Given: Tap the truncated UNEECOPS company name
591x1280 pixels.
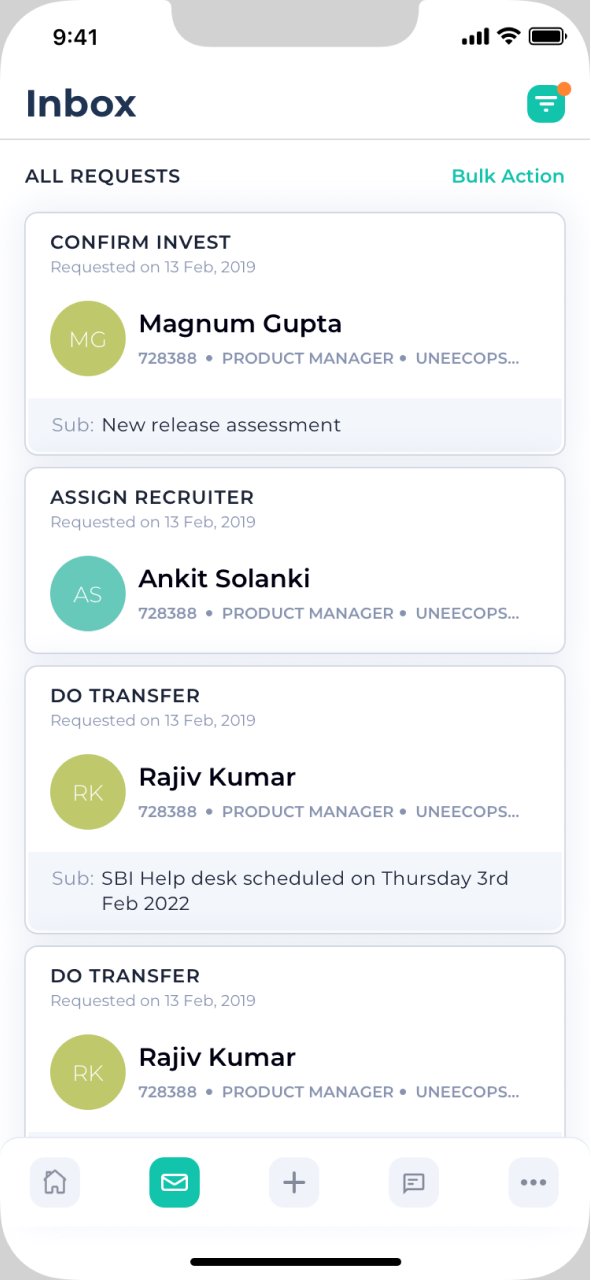Looking at the screenshot, I should 468,358.
